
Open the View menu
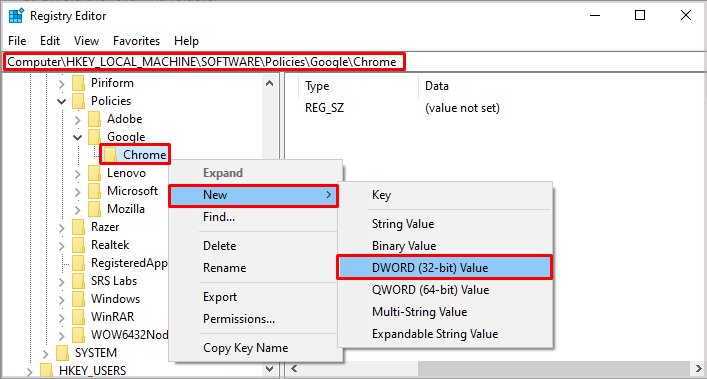pos(86,41)
